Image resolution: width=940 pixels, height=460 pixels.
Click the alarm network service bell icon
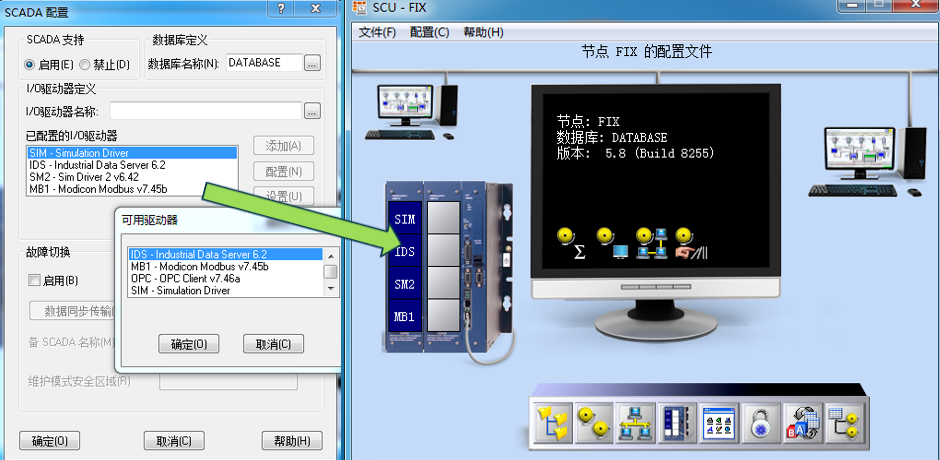pyautogui.click(x=652, y=243)
